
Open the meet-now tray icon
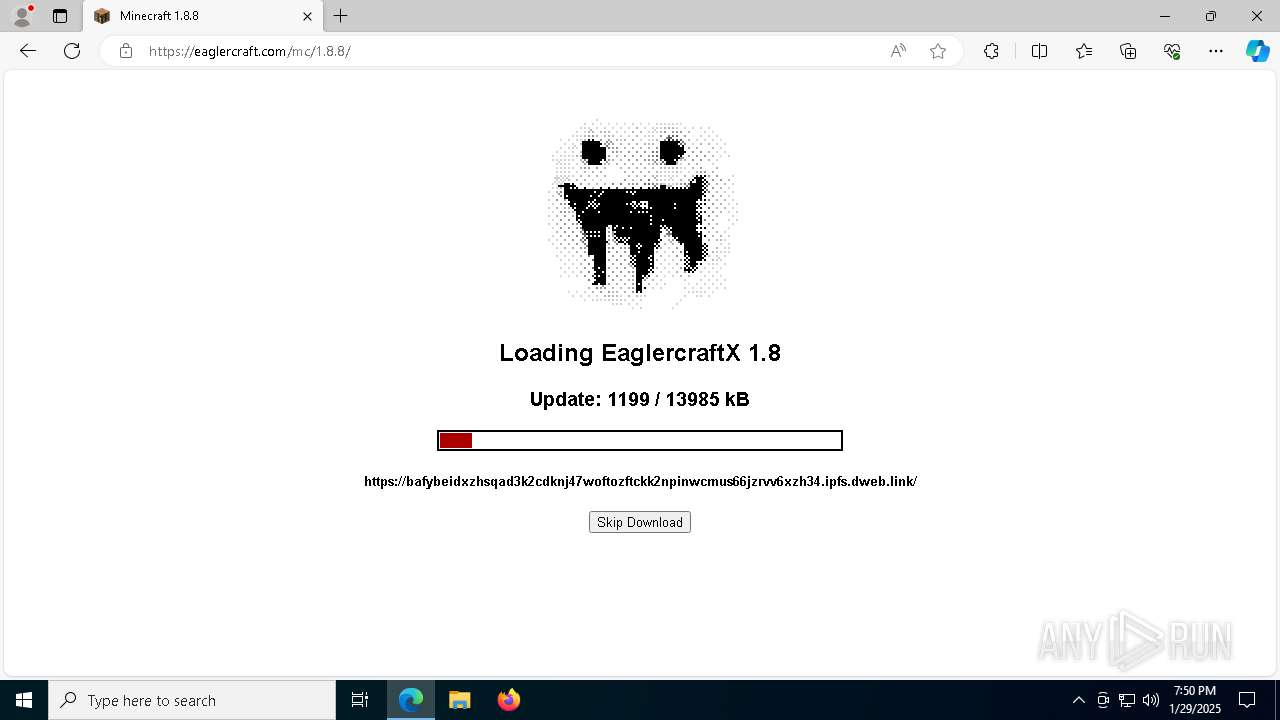pos(1103,700)
